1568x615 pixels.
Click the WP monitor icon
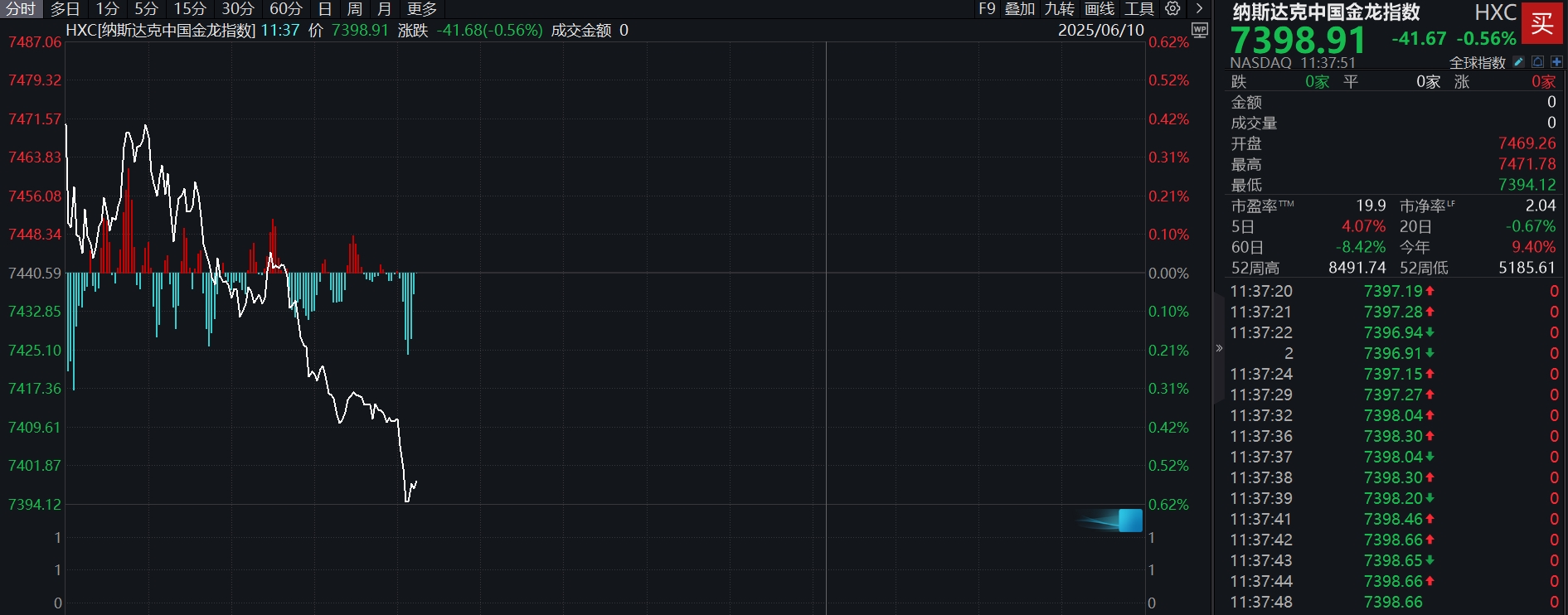(1199, 30)
